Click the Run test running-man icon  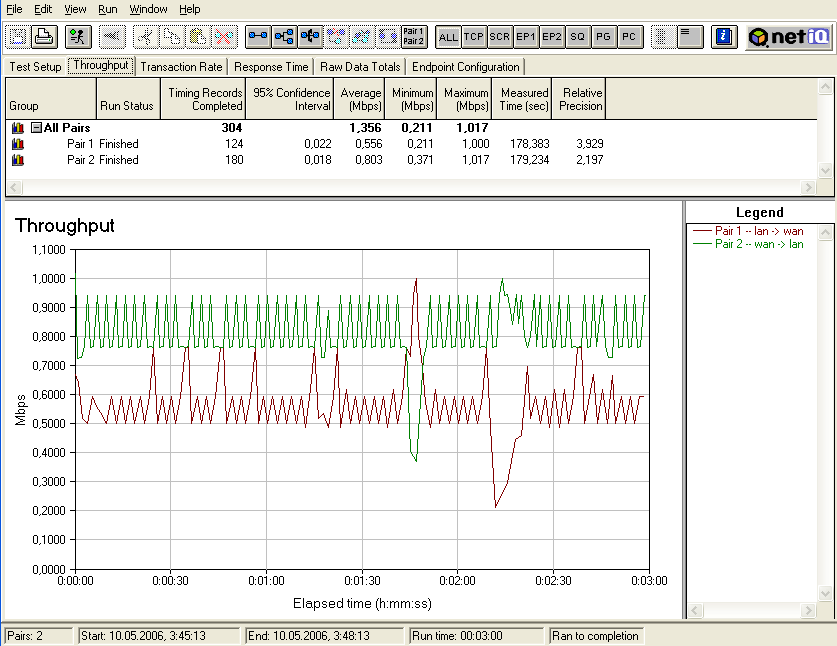(79, 37)
